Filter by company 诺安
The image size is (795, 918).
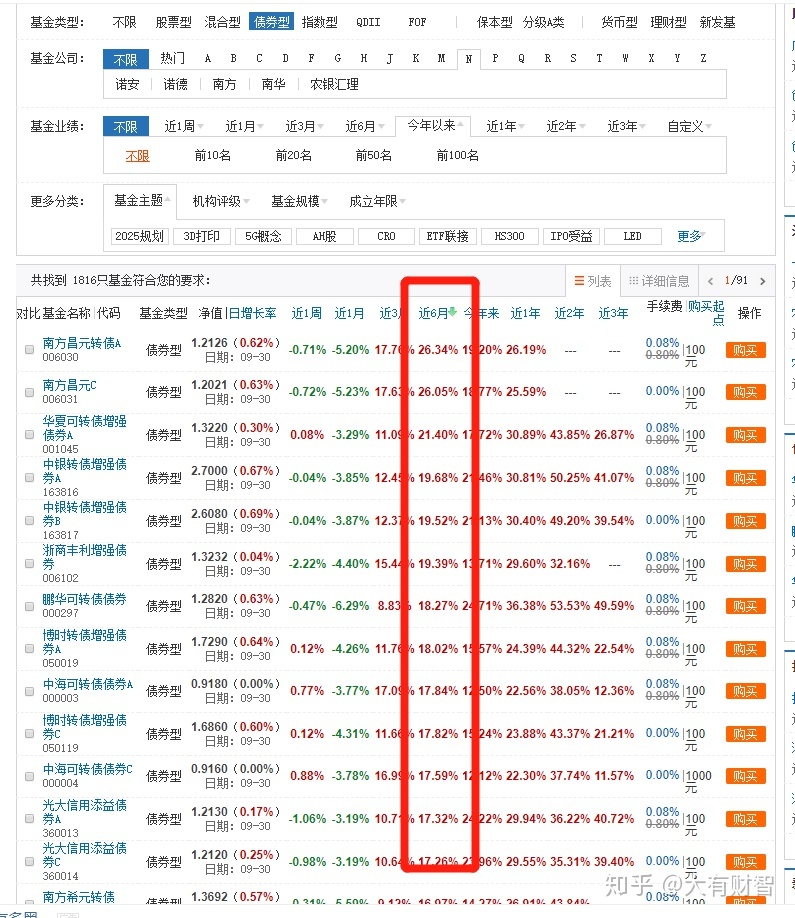tap(127, 84)
